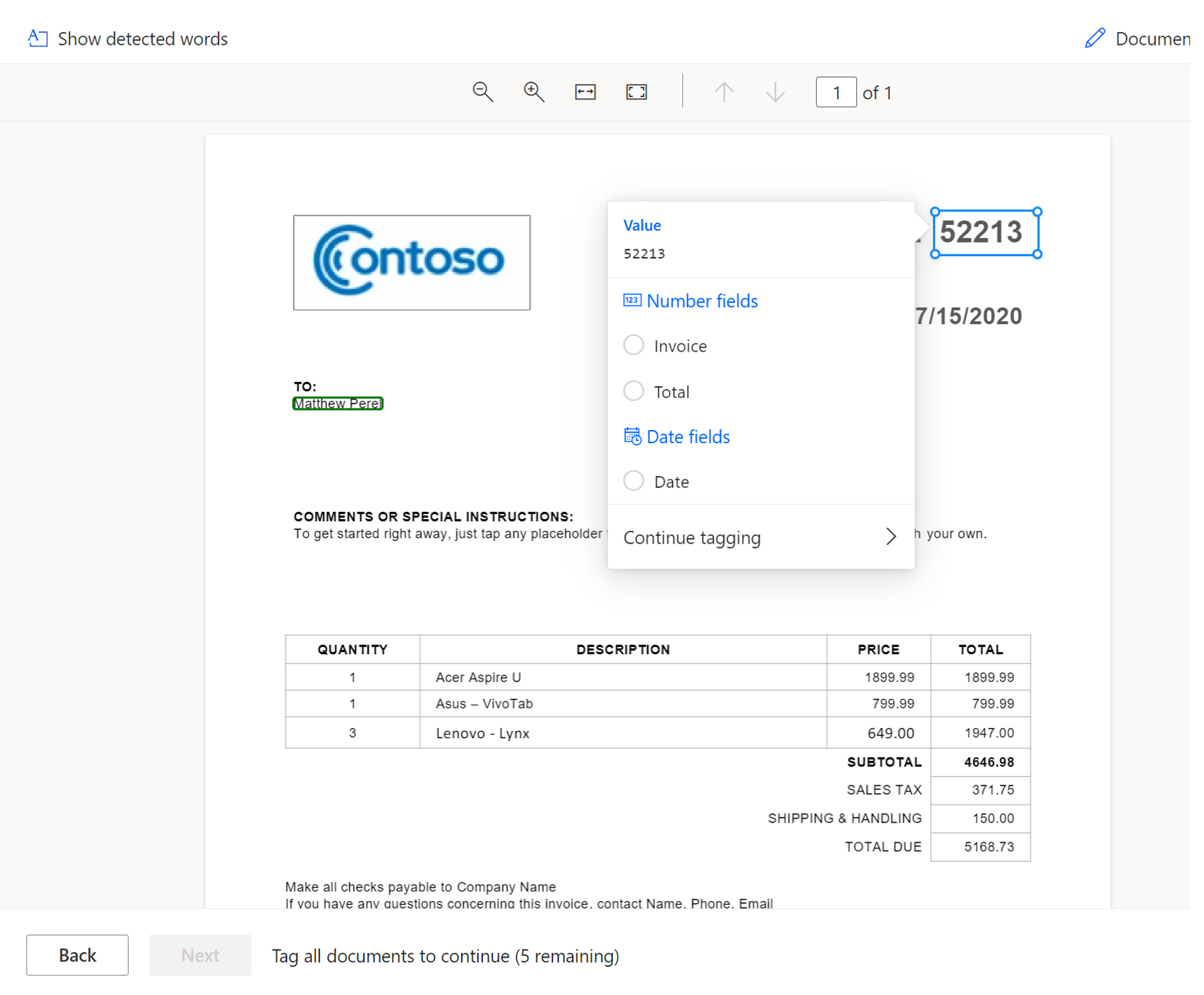Click the page number input field
1204x995 pixels.
point(836,92)
